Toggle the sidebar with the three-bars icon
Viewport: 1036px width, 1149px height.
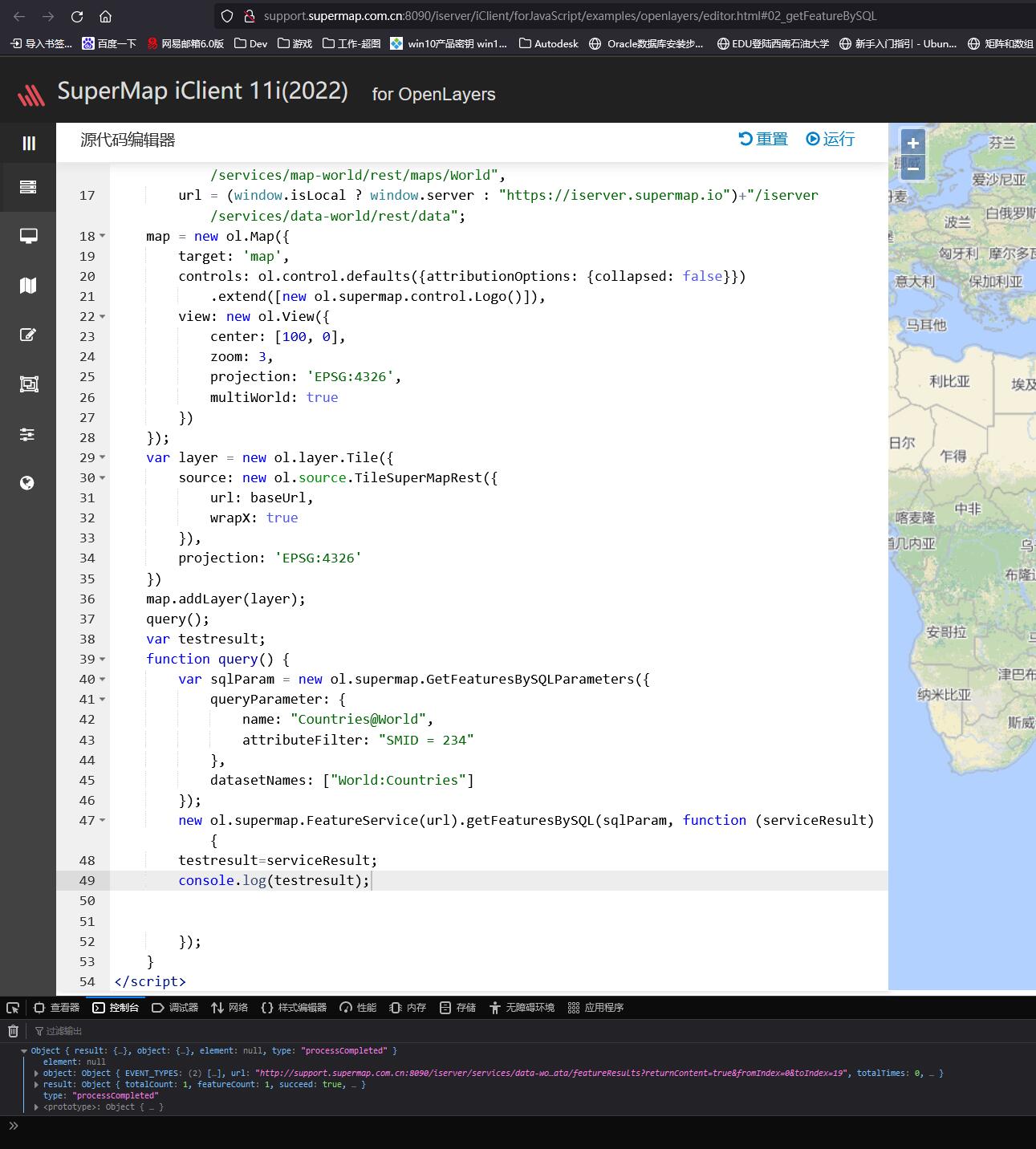(28, 143)
